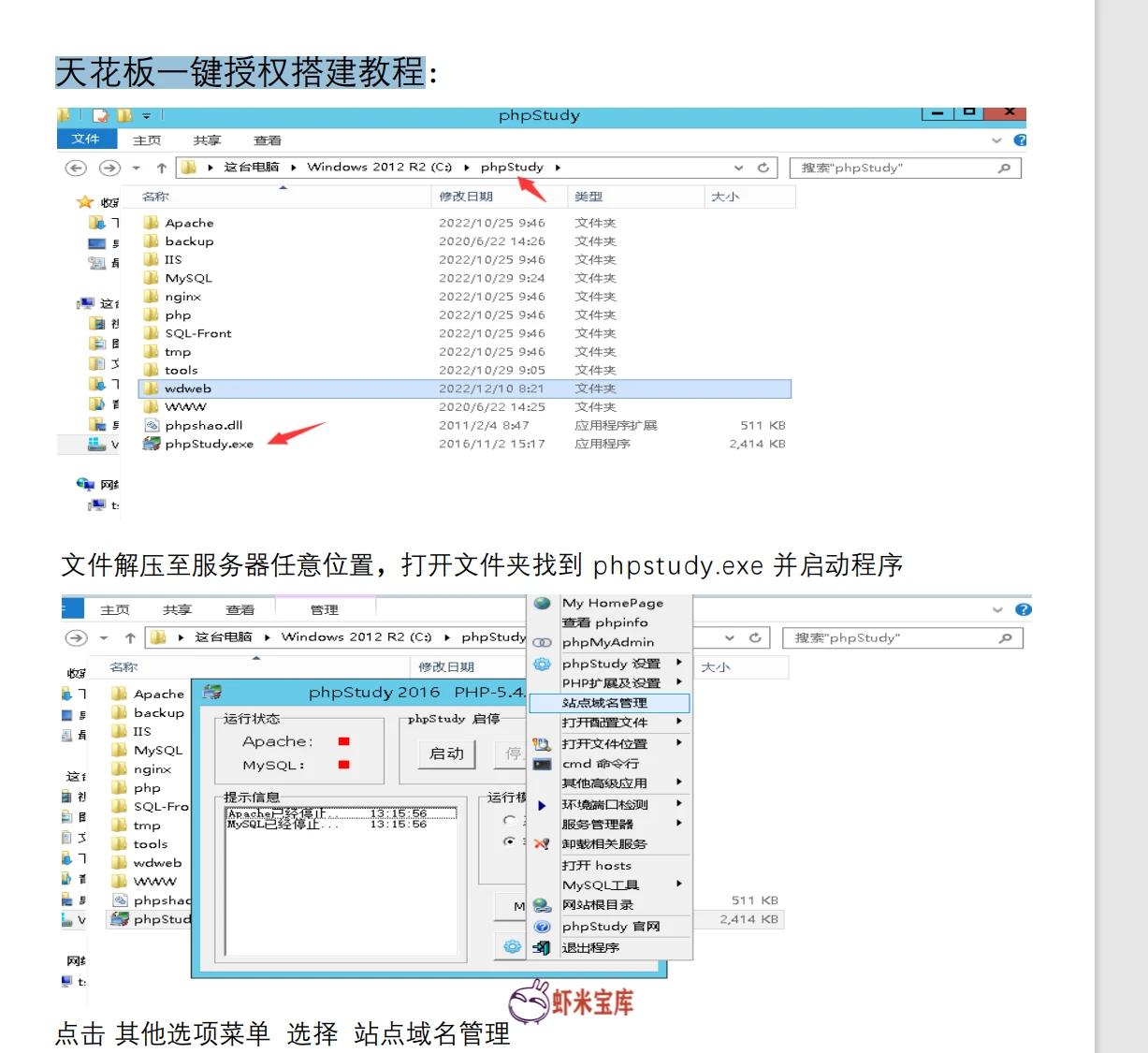Click the phpStudy breadcrumb in first address bar
The image size is (1148, 1053).
tap(512, 167)
